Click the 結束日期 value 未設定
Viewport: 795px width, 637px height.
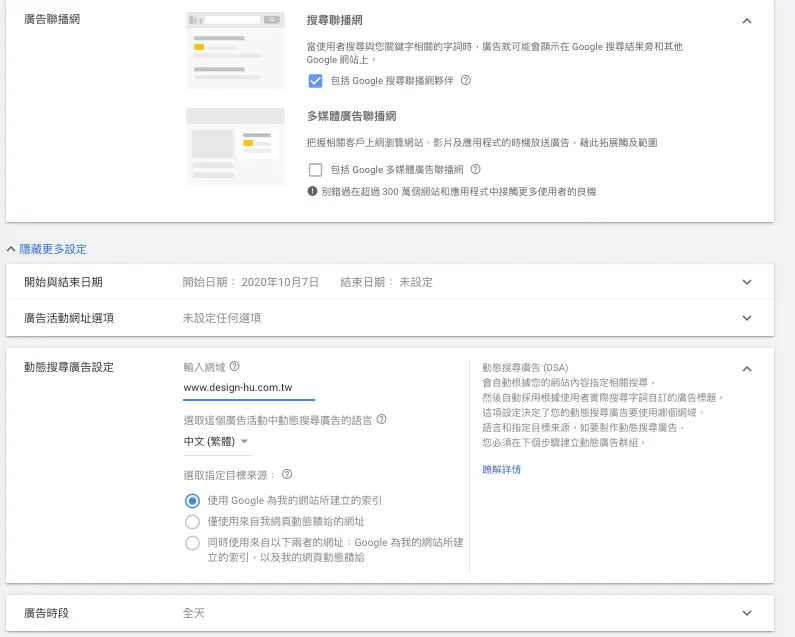coord(416,282)
